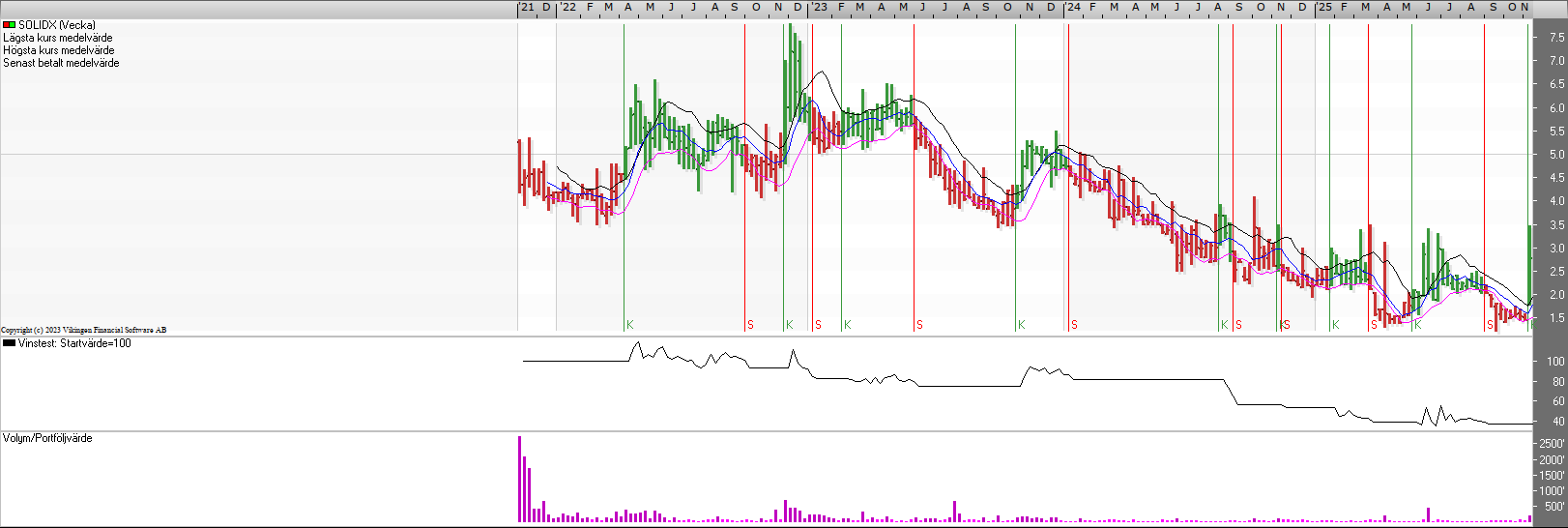Image resolution: width=1568 pixels, height=528 pixels.
Task: Jump to the '23 year label
Action: (819, 8)
